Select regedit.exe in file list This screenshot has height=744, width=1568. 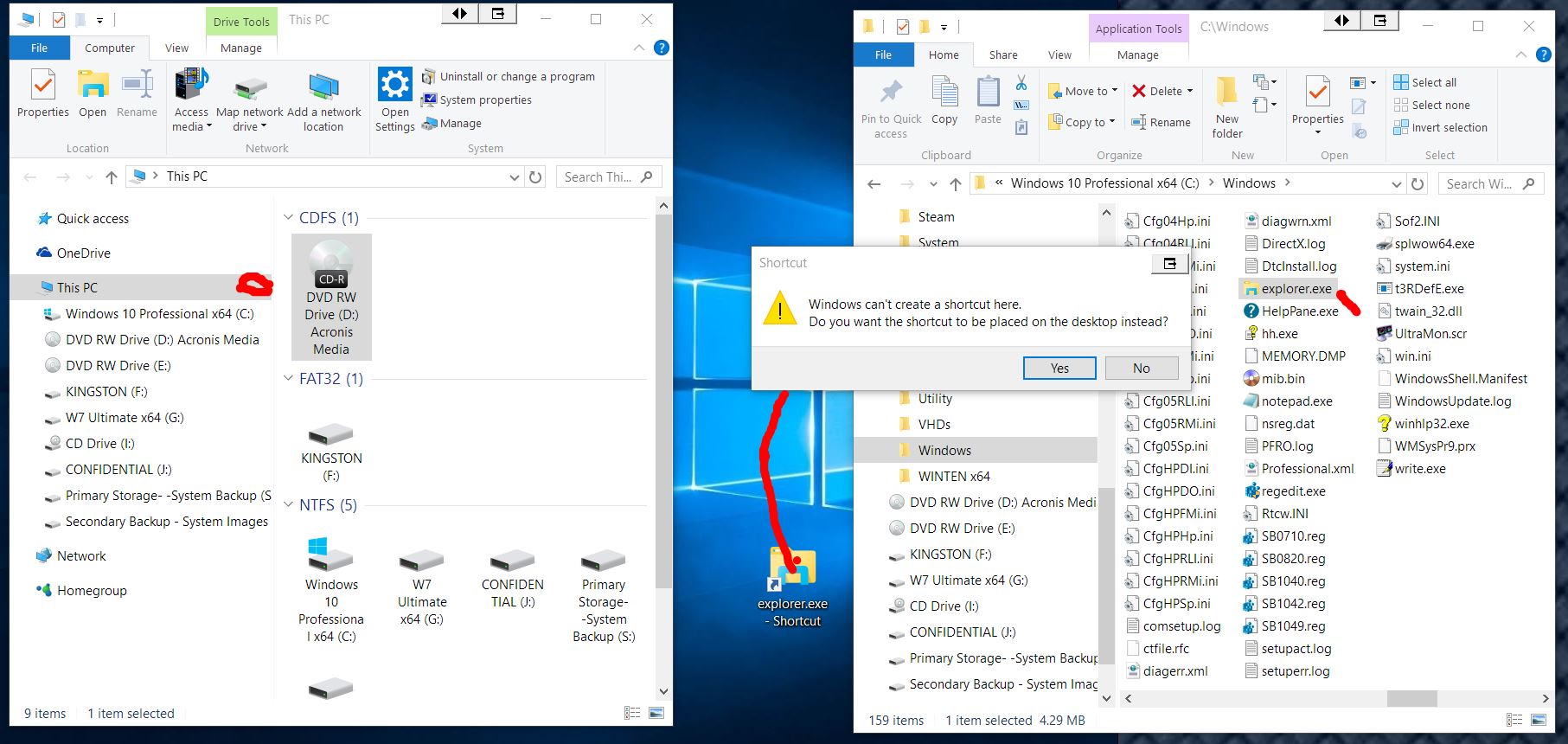(1284, 491)
